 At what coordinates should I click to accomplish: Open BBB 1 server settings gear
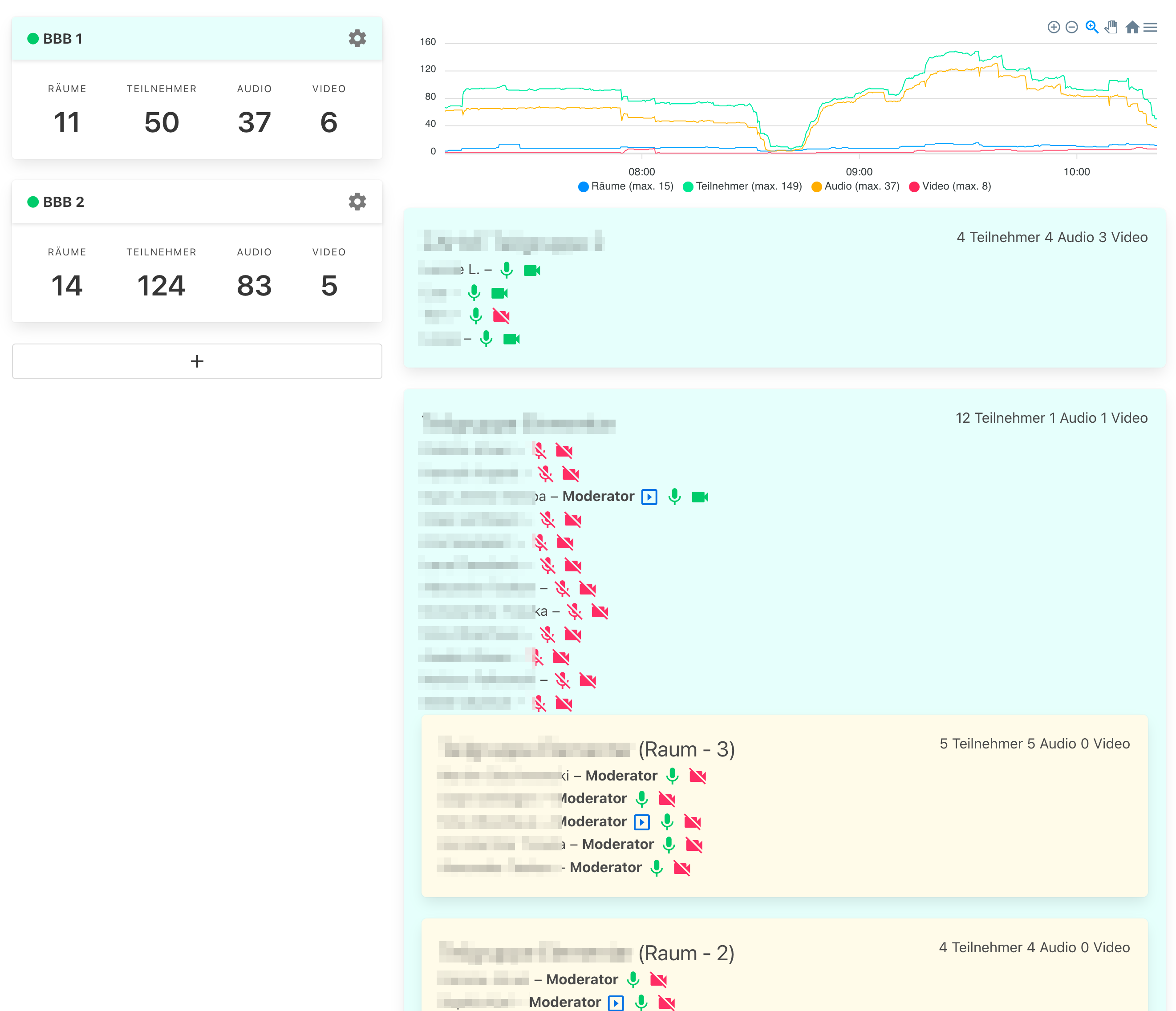357,39
